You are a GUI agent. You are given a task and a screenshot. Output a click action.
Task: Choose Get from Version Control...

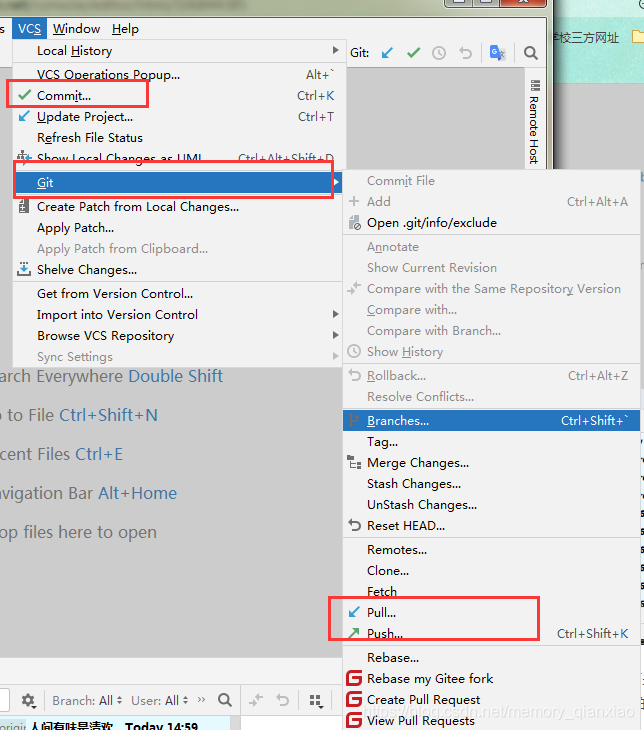click(x=178, y=294)
